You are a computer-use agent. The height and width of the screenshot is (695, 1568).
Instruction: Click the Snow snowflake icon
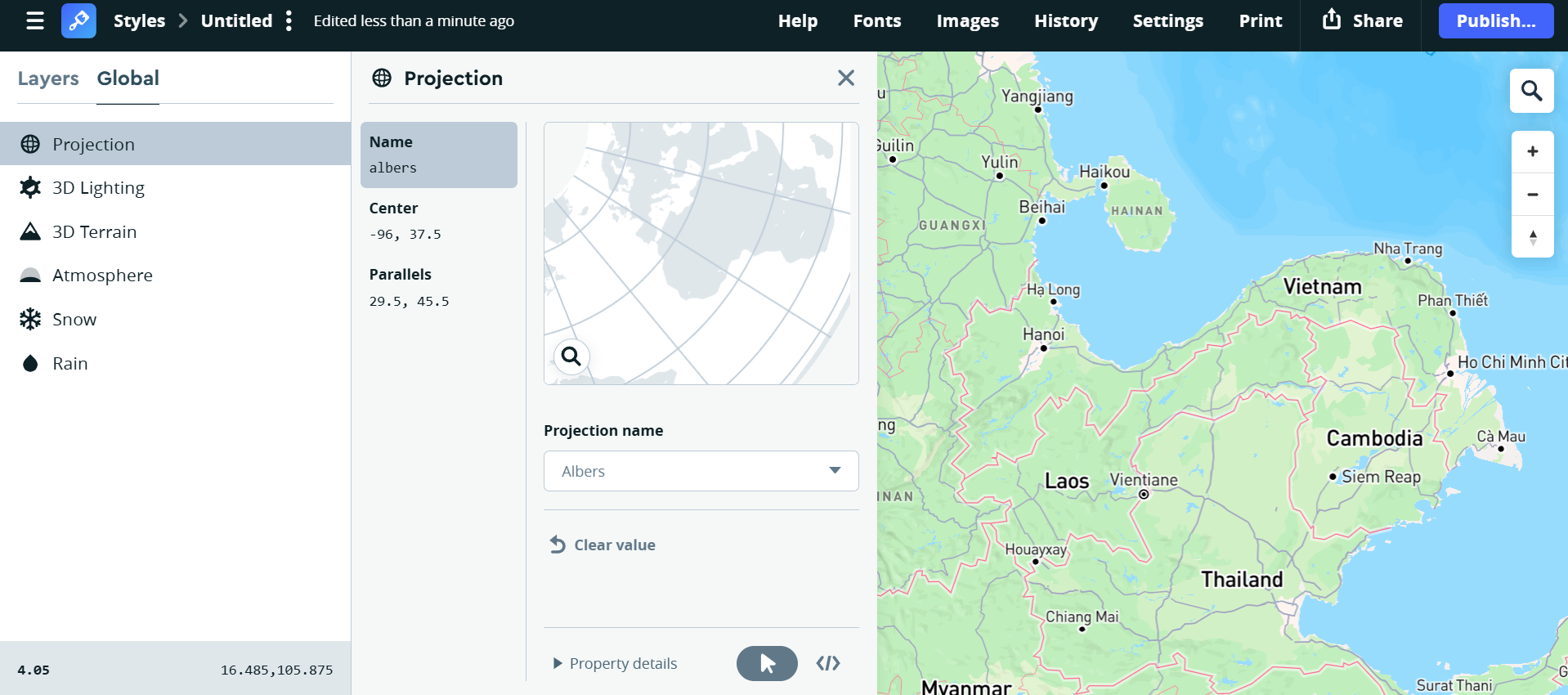coord(30,319)
